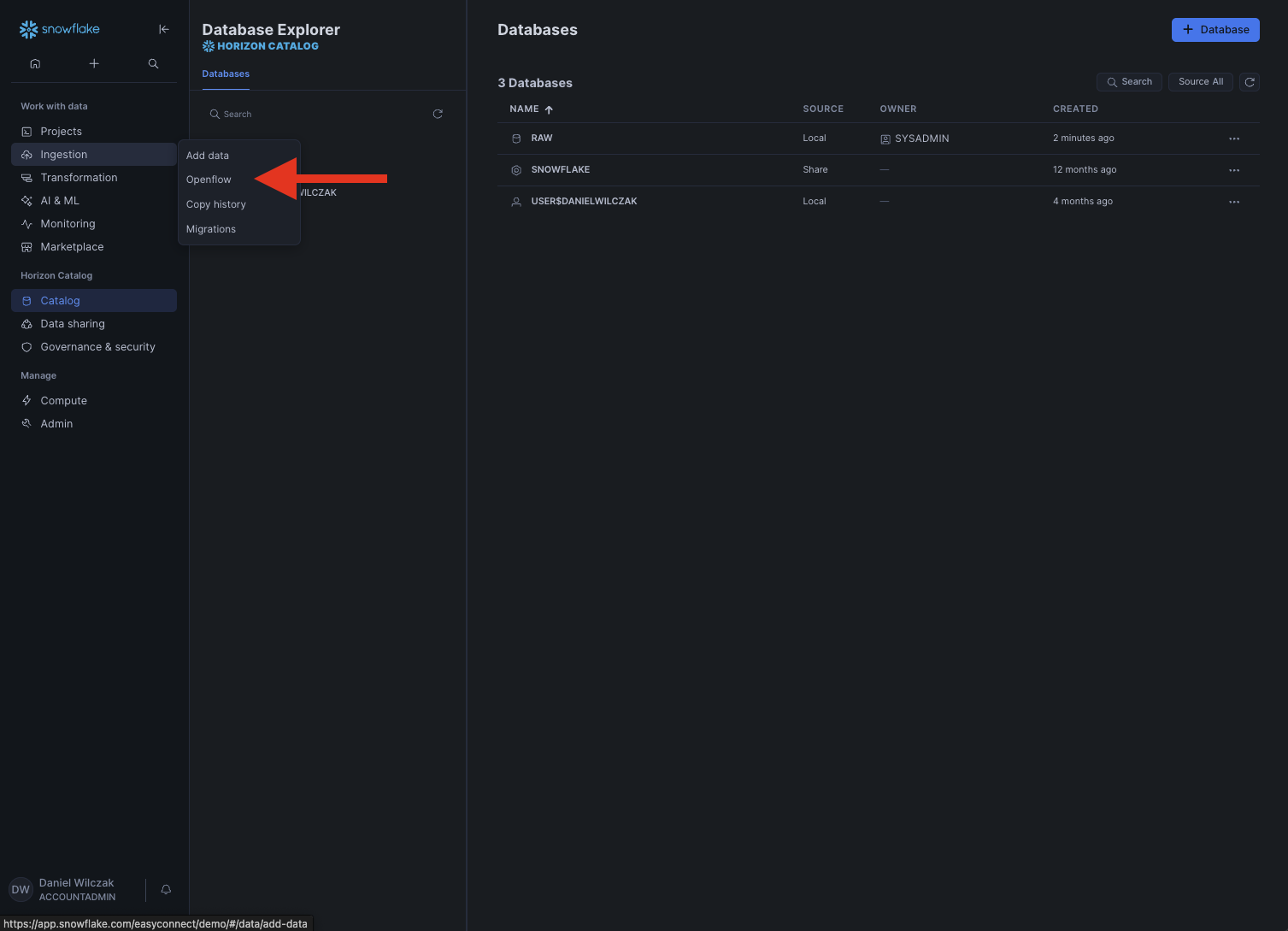Click the Database Explorer search field
The width and height of the screenshot is (1288, 931).
[x=316, y=115]
